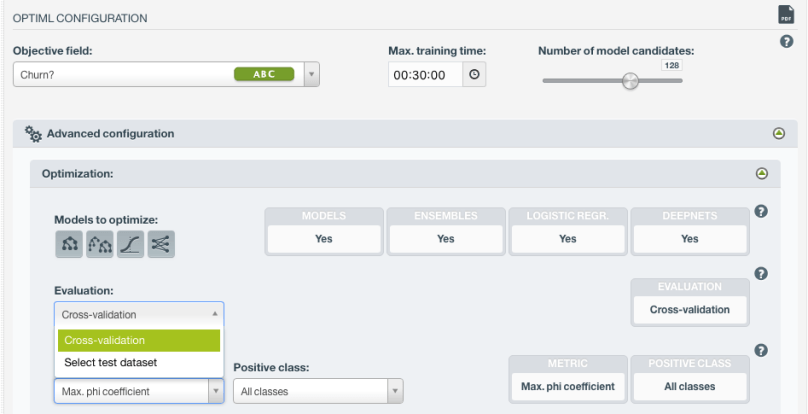Open help for Metric and Positive class

[761, 351]
